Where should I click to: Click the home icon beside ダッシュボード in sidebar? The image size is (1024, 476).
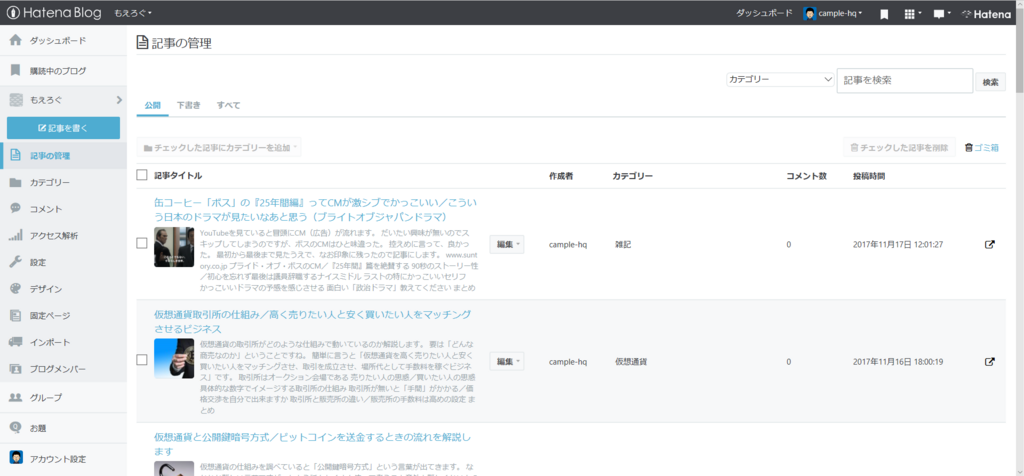[16, 40]
